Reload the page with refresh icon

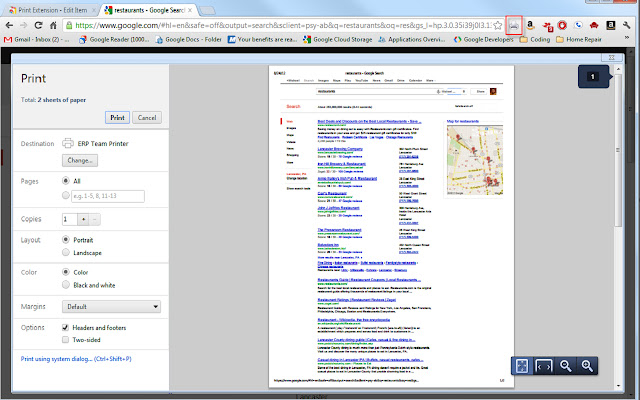tap(38, 25)
